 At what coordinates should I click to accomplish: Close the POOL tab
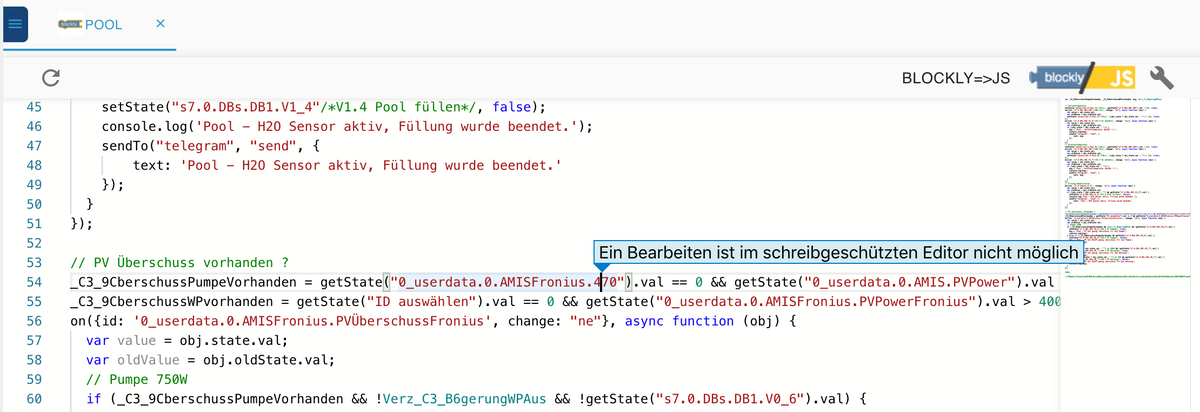point(160,23)
